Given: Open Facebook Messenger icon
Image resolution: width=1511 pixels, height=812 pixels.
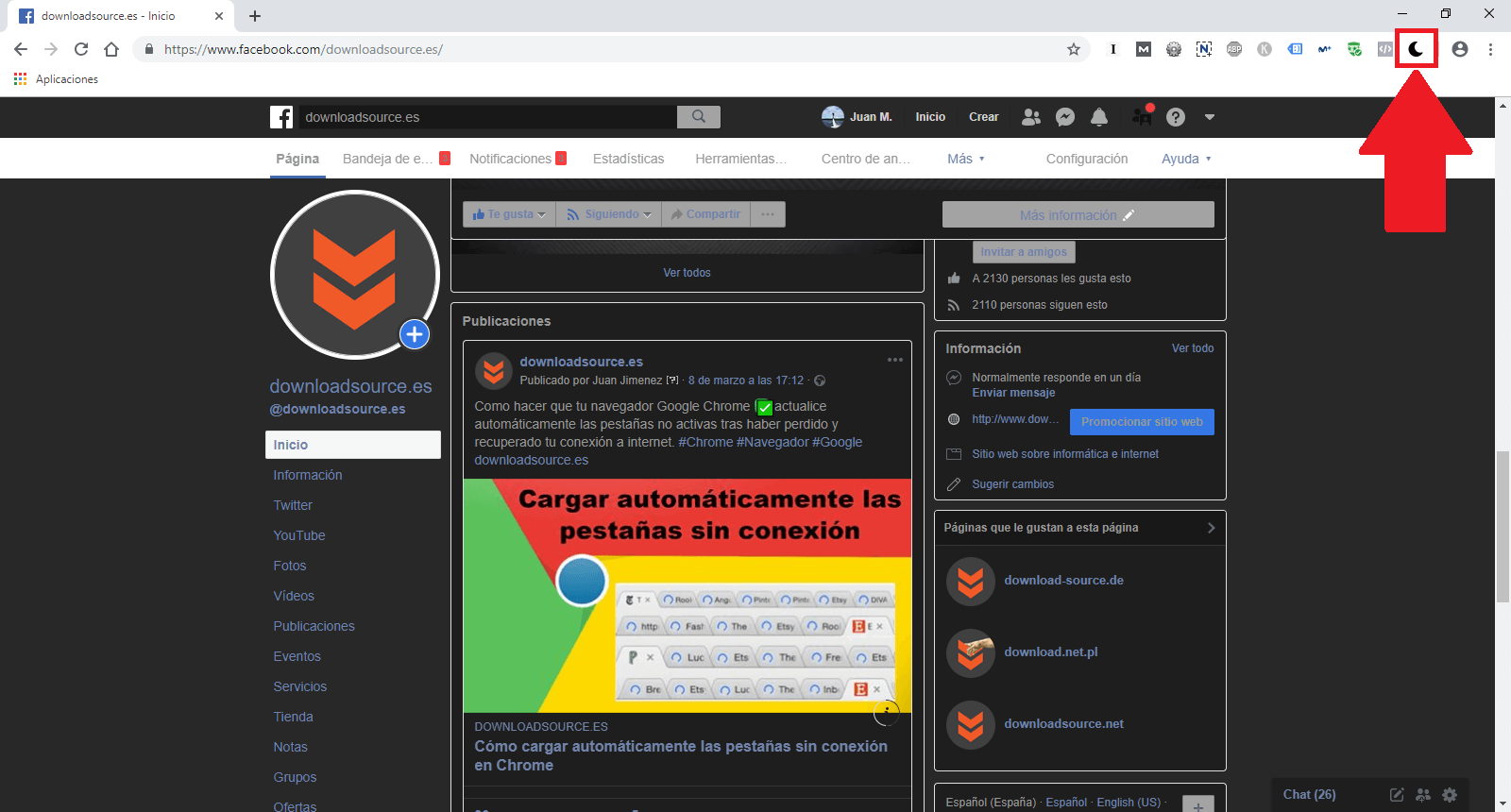Looking at the screenshot, I should coord(1065,117).
